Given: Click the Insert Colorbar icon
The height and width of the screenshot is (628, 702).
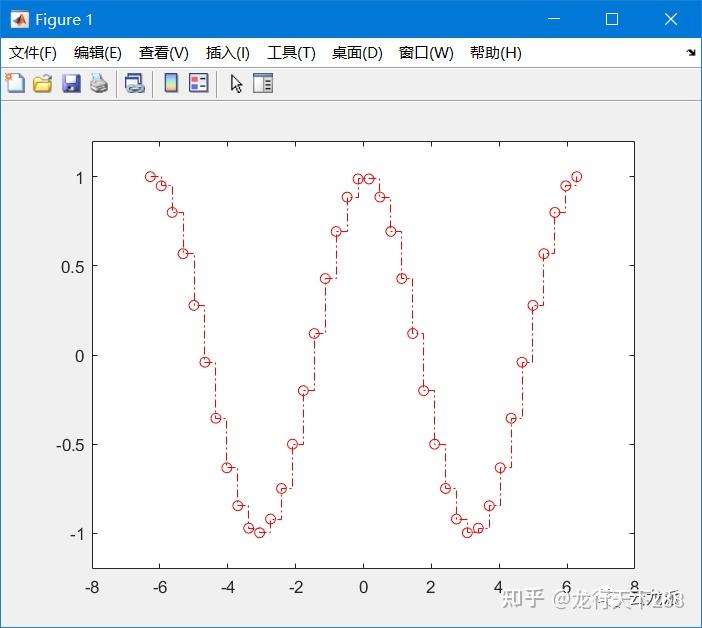Looking at the screenshot, I should (171, 83).
